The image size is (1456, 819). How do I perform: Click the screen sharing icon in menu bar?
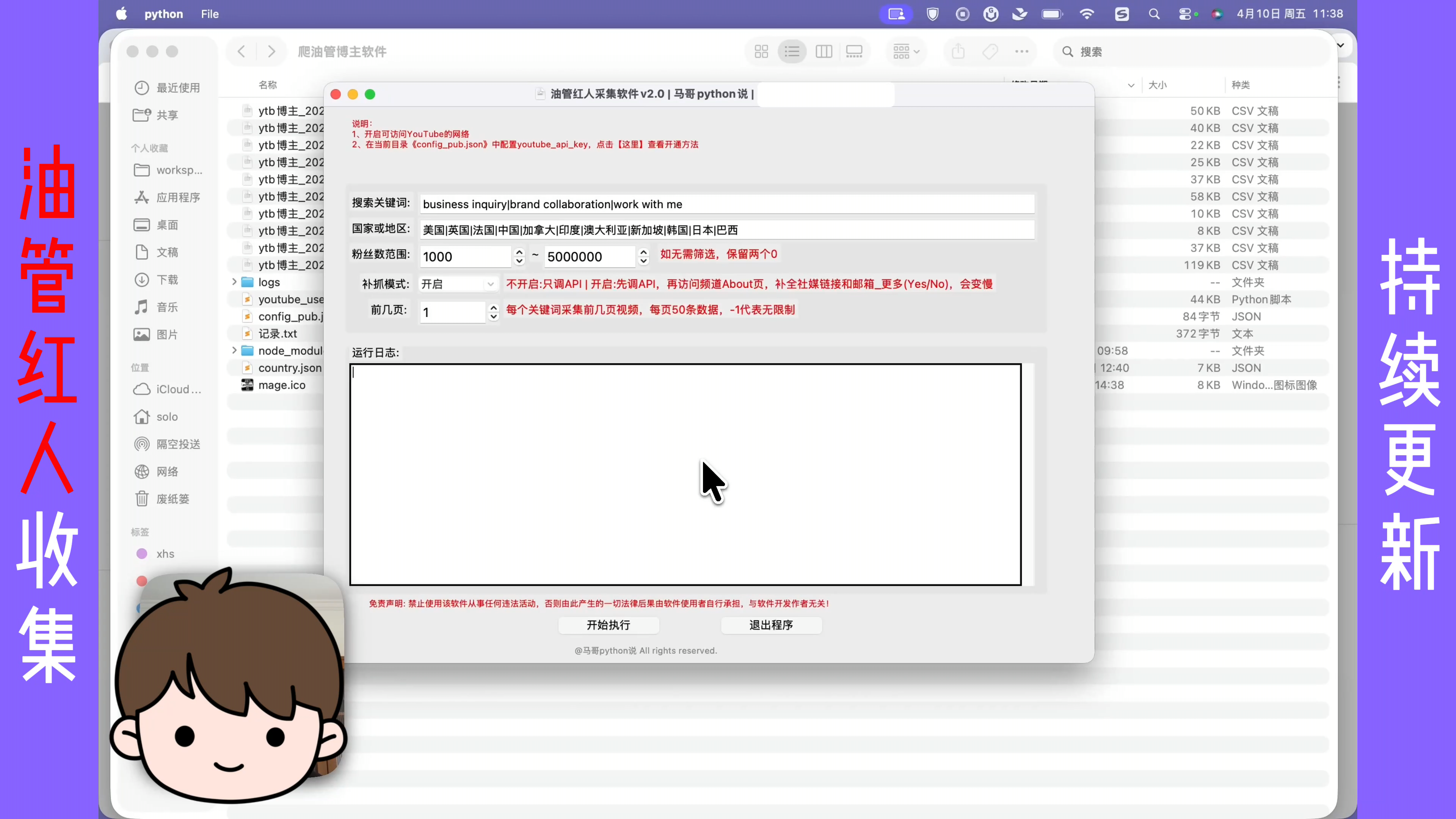point(896,14)
